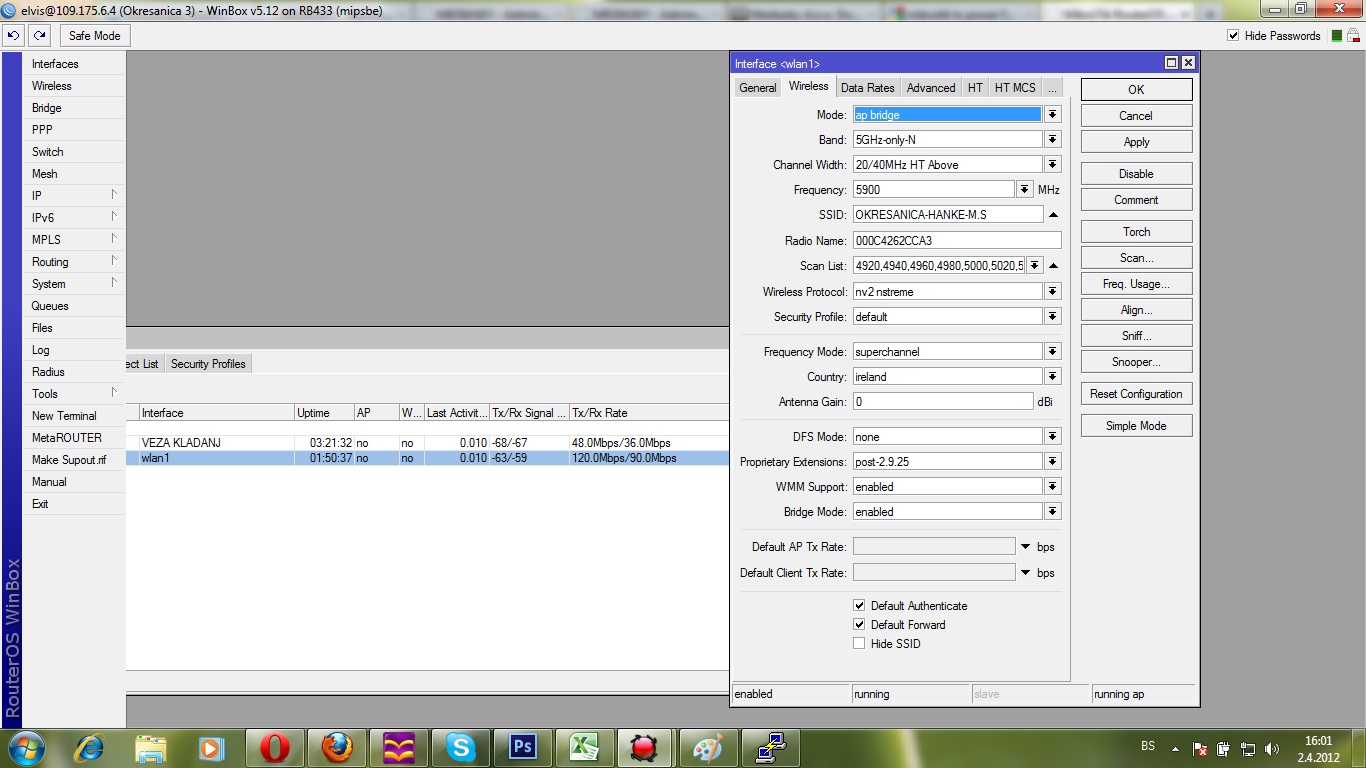Click the Scan... button

click(x=1136, y=258)
